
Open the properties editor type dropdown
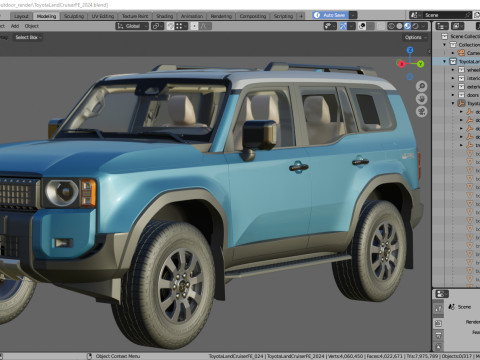(x=442, y=294)
